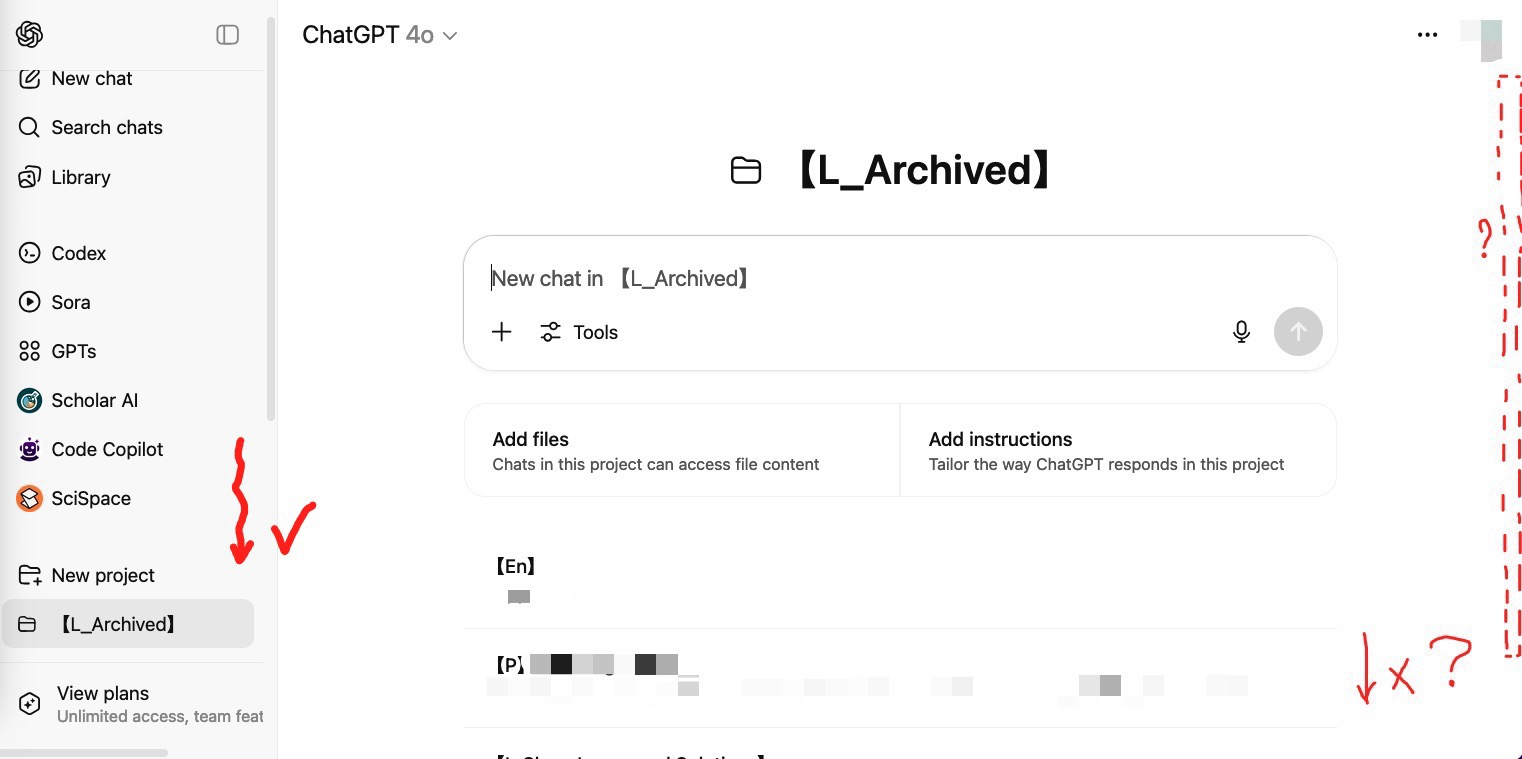Select the 【L_Archived】 project in the sidebar
Image resolution: width=1522 pixels, height=759 pixels.
click(128, 624)
